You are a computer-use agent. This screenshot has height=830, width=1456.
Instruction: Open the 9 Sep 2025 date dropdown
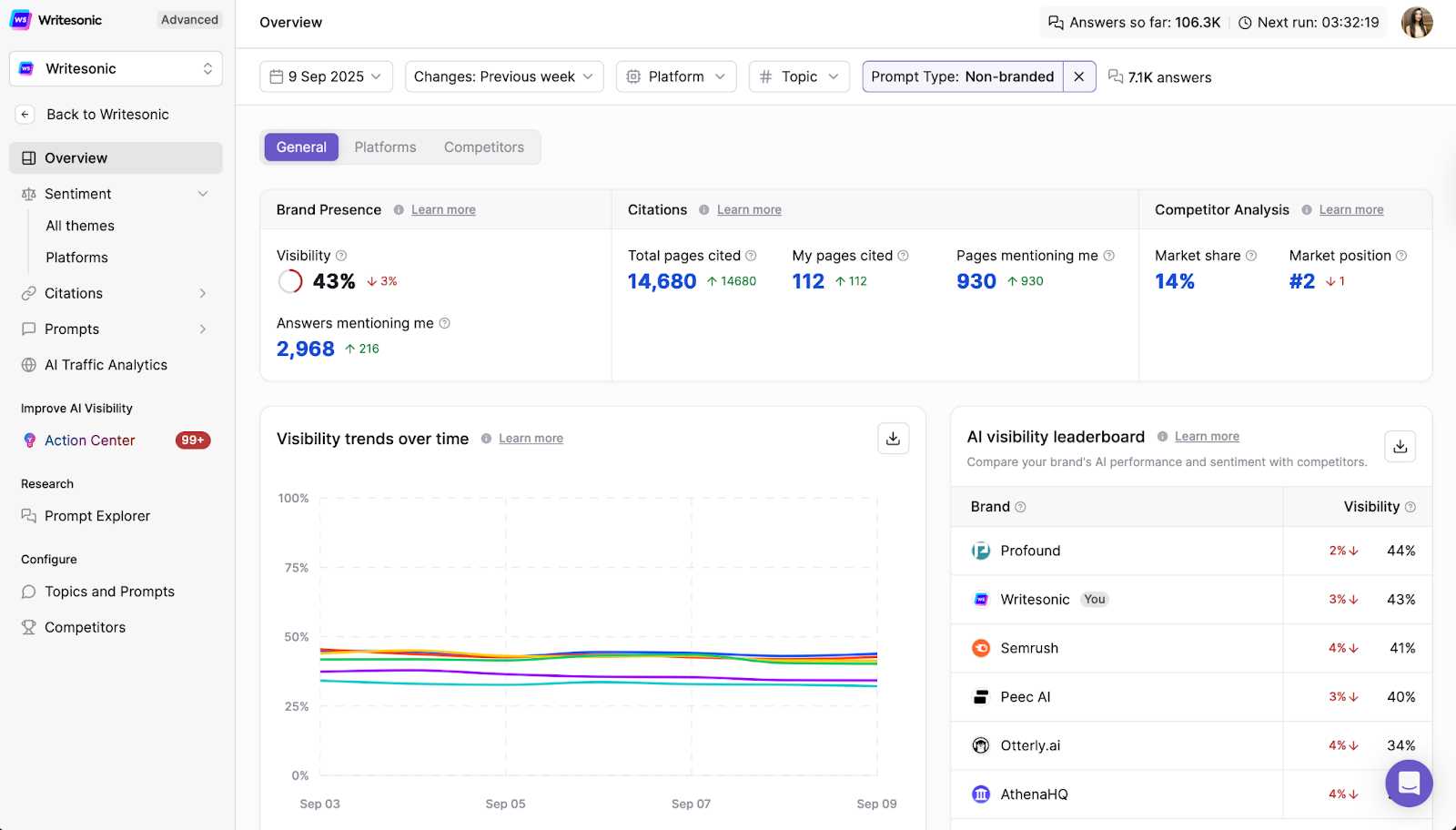pyautogui.click(x=326, y=76)
